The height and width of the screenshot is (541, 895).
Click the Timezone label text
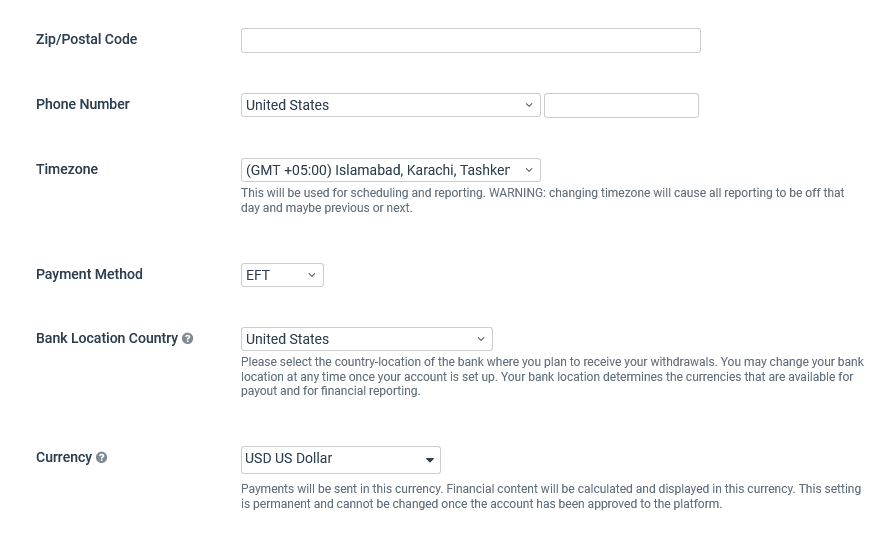click(67, 169)
